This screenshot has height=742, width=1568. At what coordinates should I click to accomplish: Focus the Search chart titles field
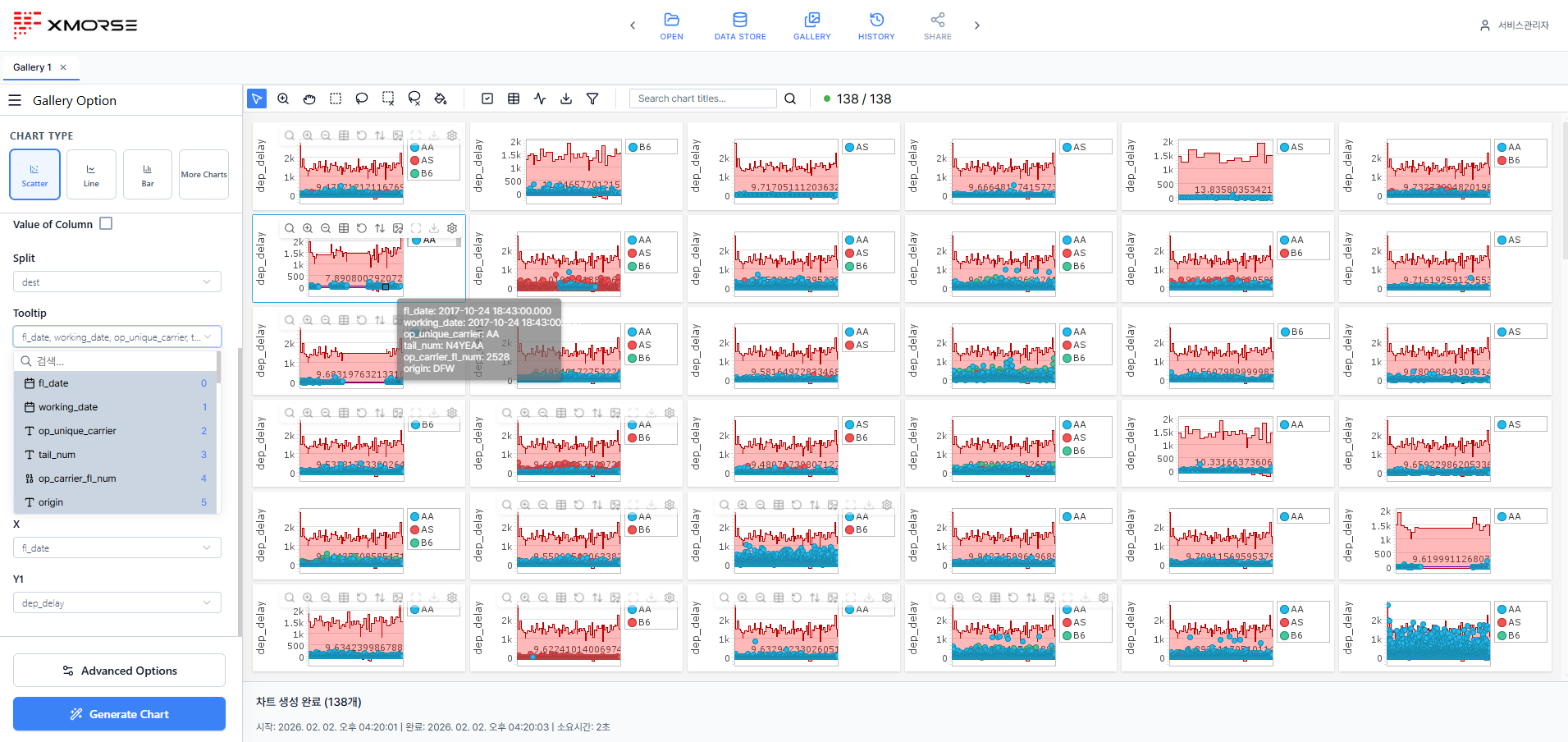point(702,98)
